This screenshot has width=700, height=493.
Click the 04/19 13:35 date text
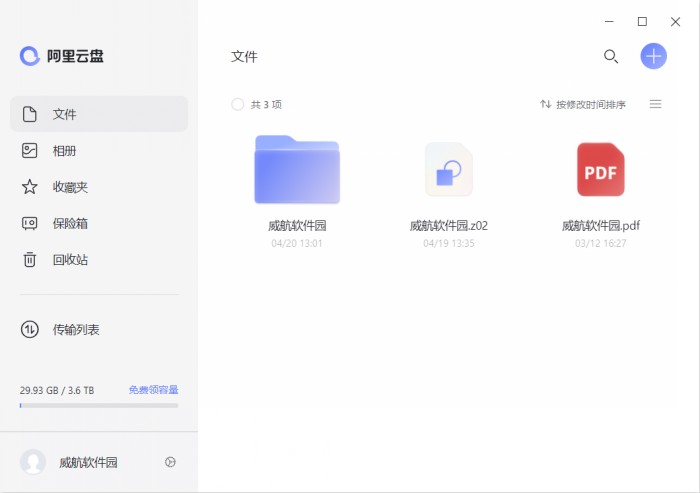[449, 243]
